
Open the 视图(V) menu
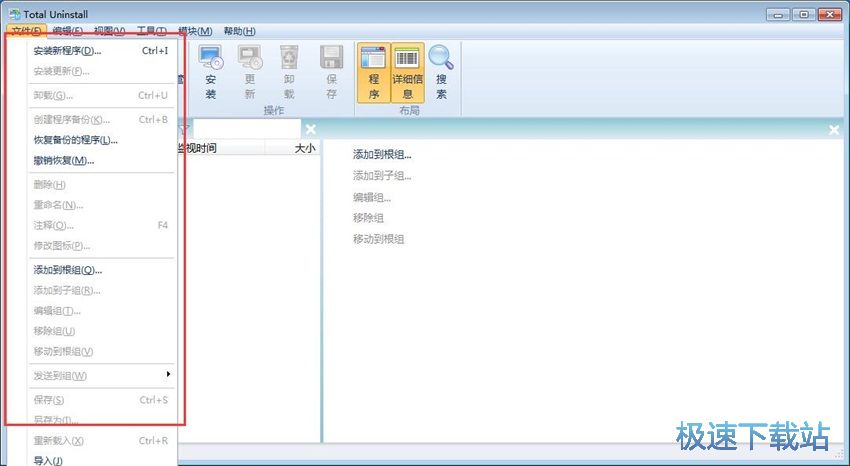[x=109, y=31]
